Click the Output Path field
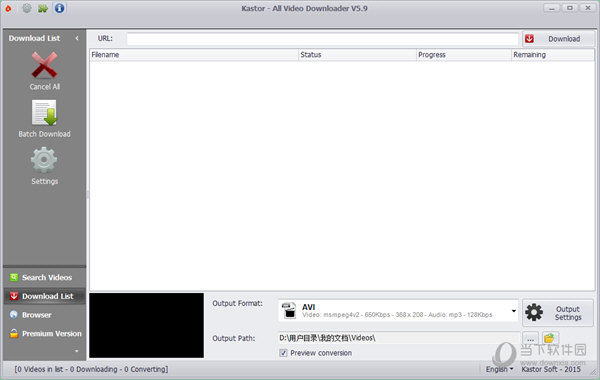600x380 pixels. tap(399, 338)
